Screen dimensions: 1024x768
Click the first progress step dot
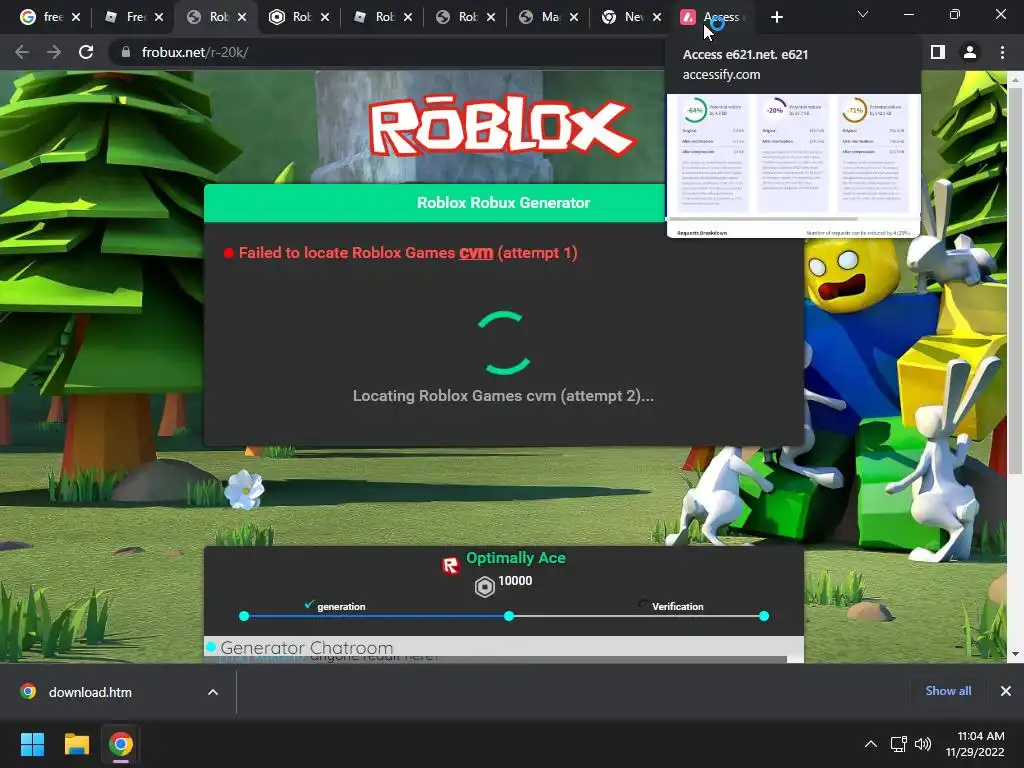(x=244, y=616)
